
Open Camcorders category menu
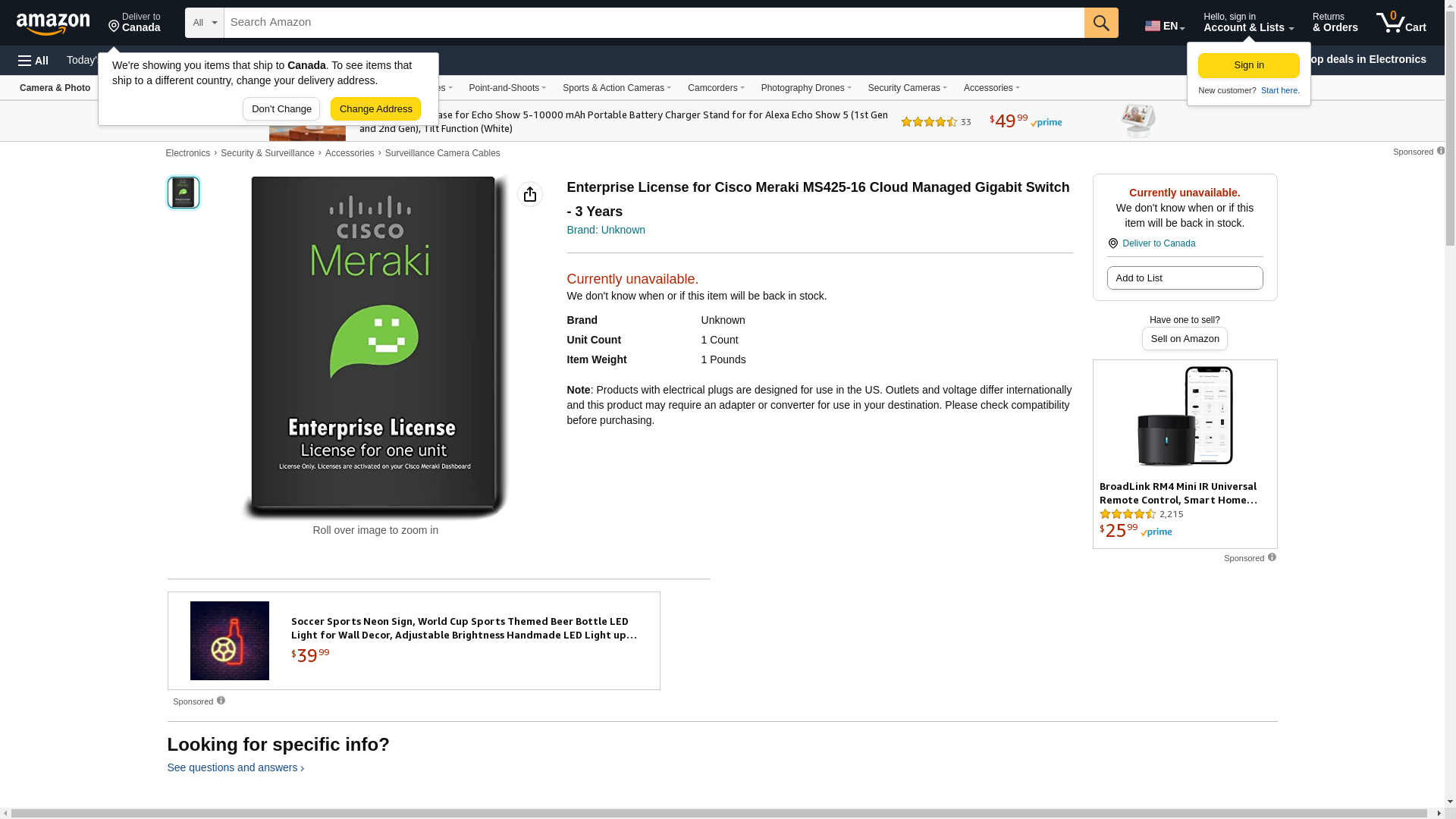pyautogui.click(x=715, y=88)
